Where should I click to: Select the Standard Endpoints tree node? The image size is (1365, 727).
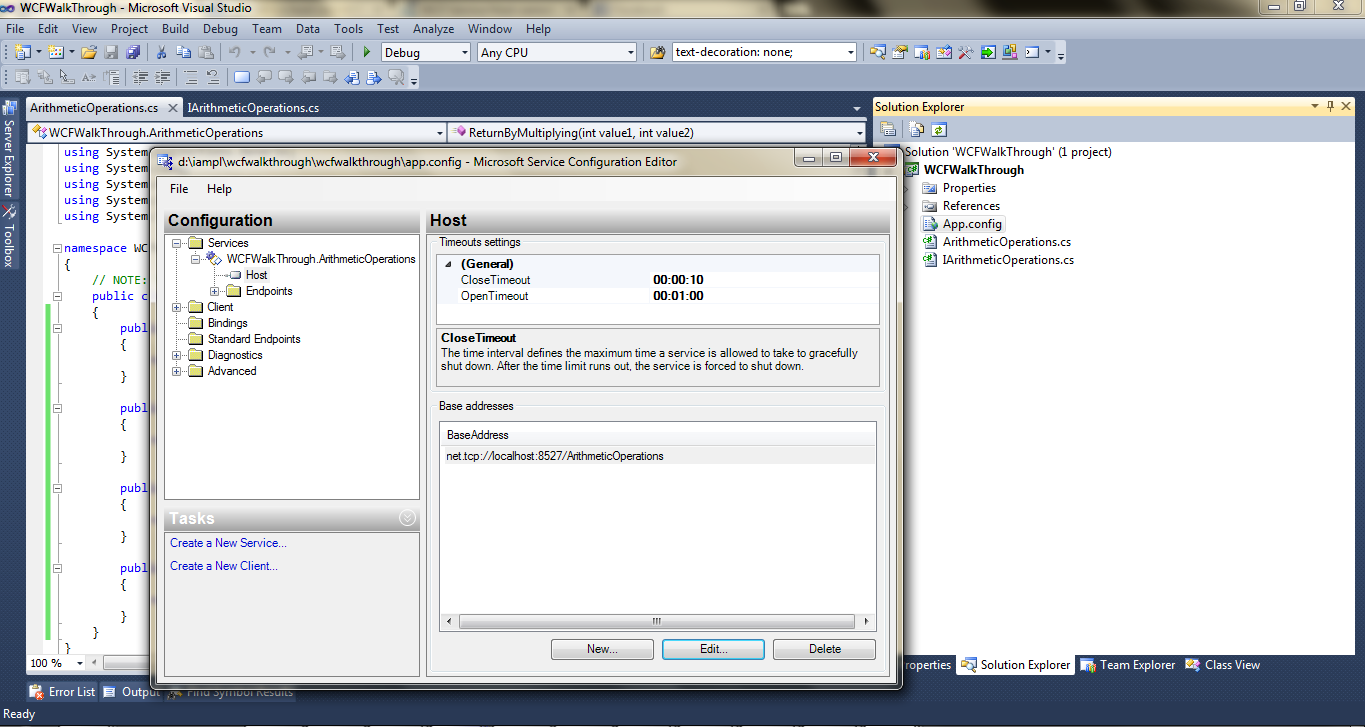[254, 339]
